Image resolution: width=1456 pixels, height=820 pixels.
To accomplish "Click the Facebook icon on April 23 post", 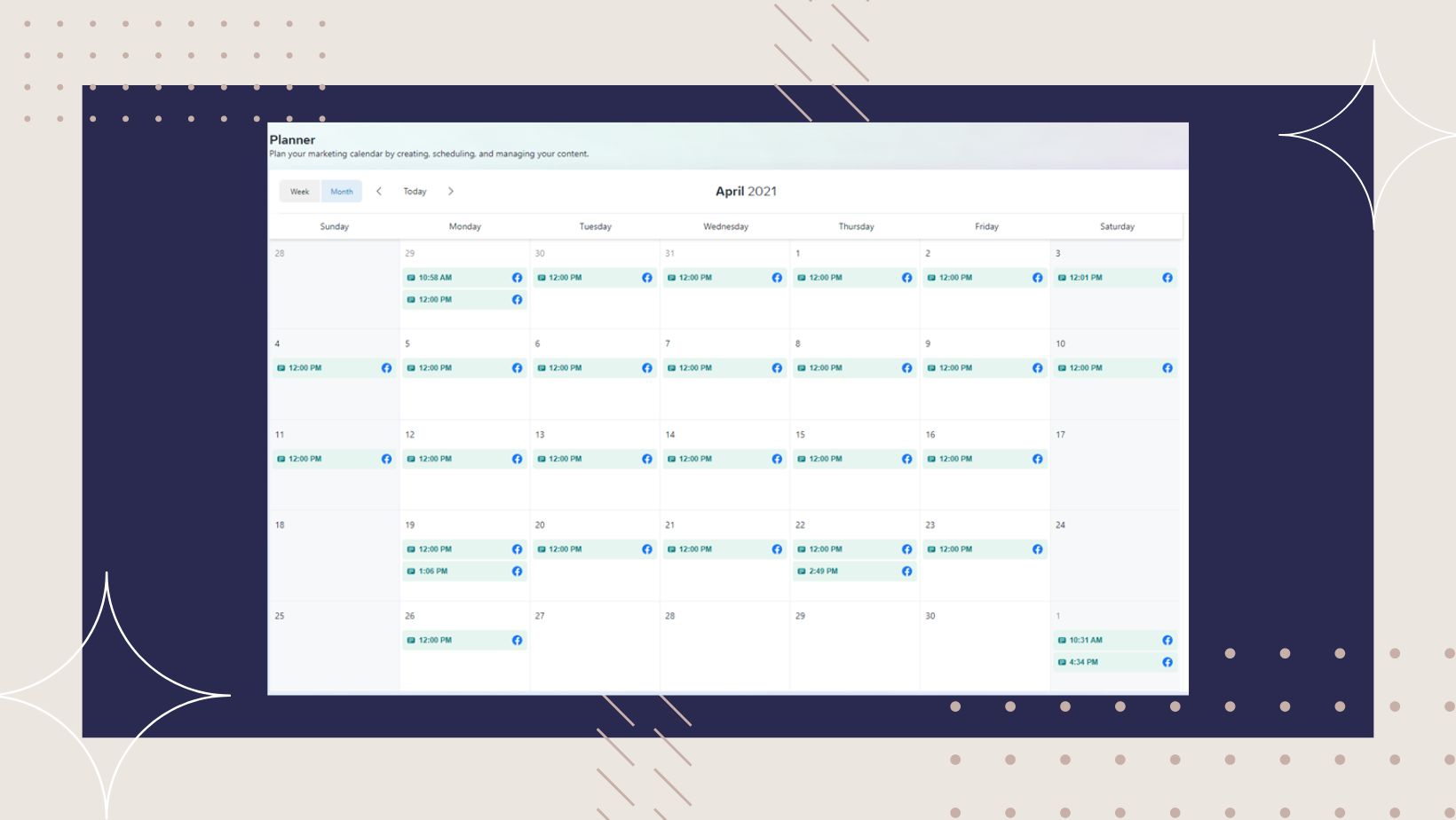I will [1037, 549].
